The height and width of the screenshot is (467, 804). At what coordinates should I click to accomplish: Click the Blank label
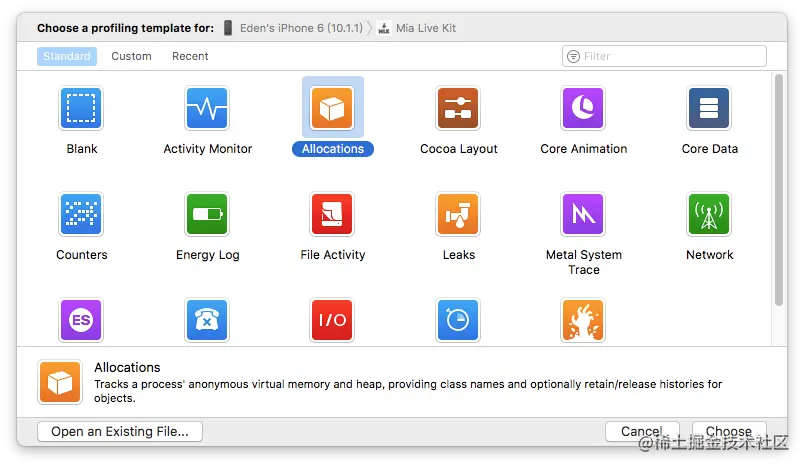tap(82, 149)
